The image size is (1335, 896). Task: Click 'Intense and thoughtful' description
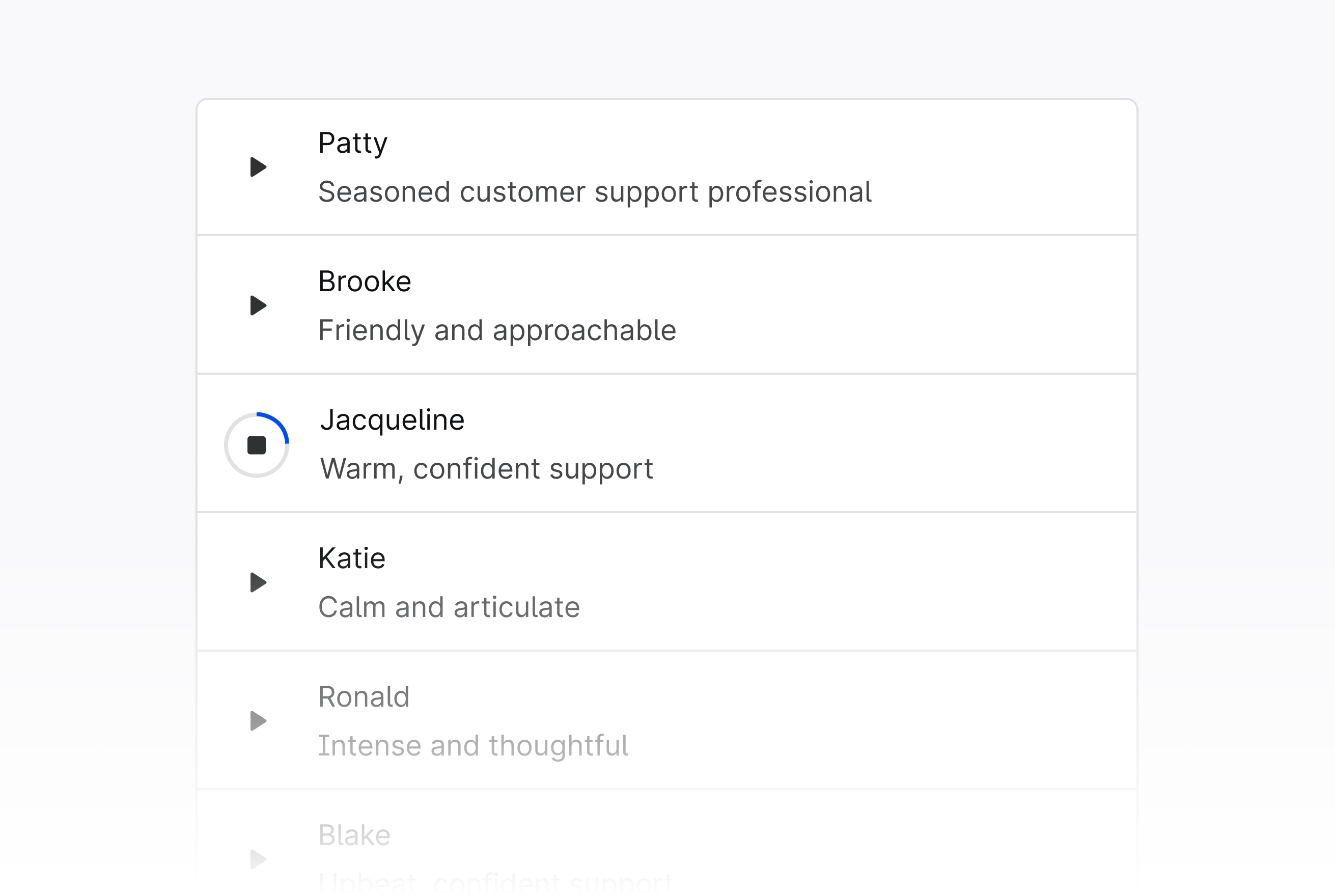click(x=473, y=746)
